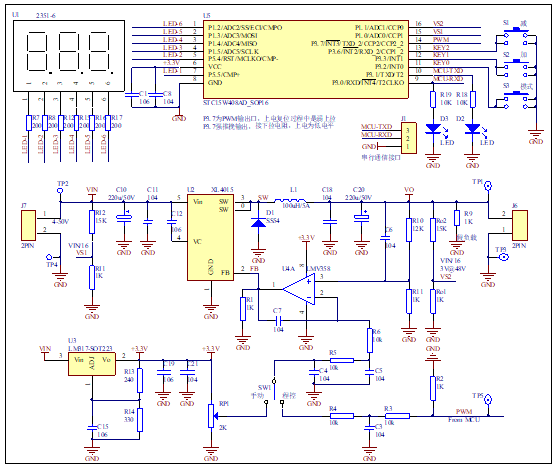Viewport: 558px width, 469px height.
Task: Click the '2351-6' display part number
Action: coord(46,16)
